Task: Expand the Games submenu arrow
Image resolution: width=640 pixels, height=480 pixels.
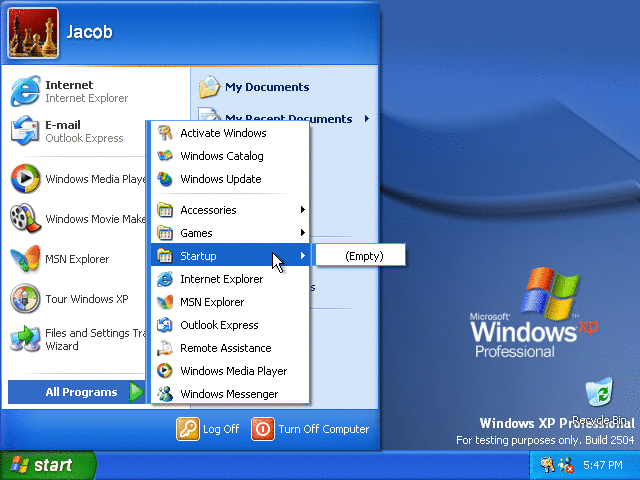Action: tap(302, 233)
